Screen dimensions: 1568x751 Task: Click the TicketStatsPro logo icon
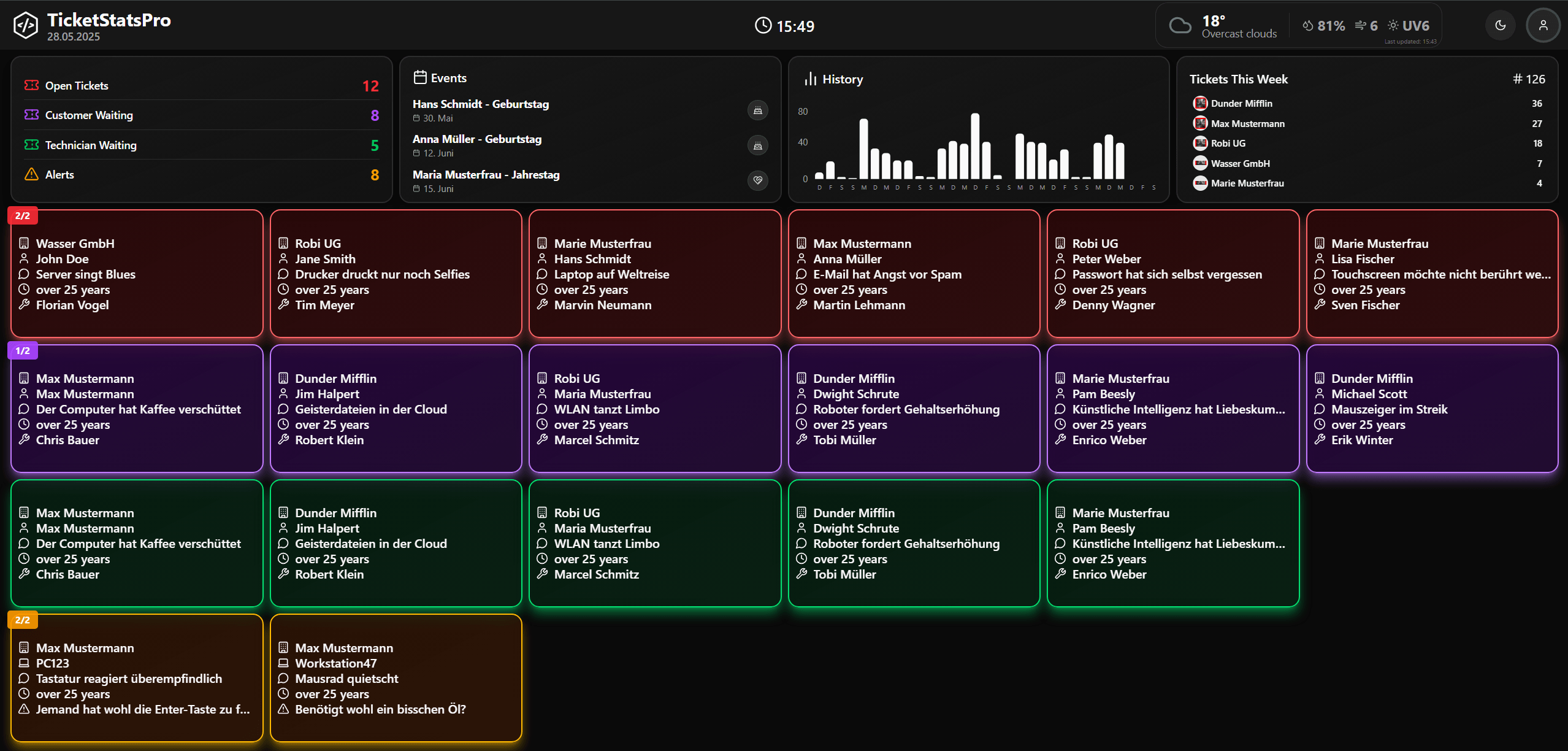click(25, 25)
